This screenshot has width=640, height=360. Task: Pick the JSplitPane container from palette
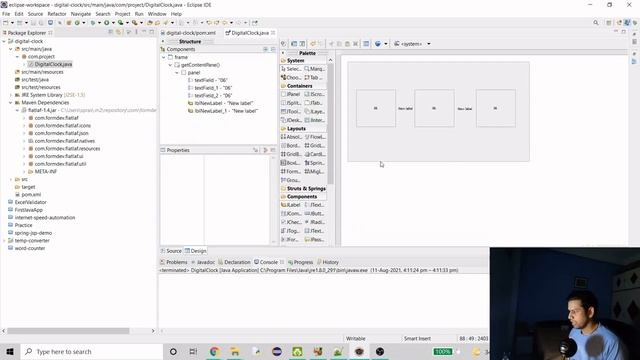291,103
